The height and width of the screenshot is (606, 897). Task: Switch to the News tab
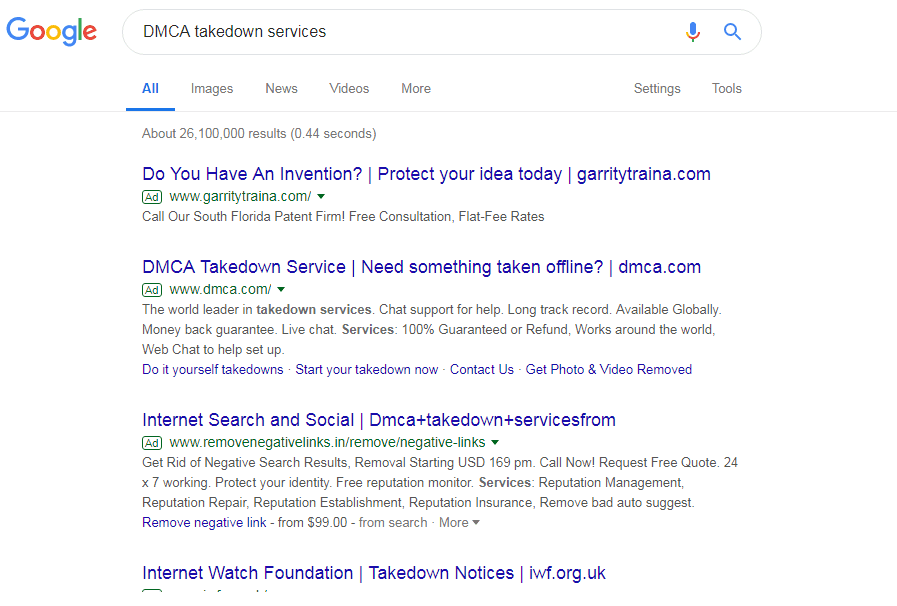(x=281, y=88)
